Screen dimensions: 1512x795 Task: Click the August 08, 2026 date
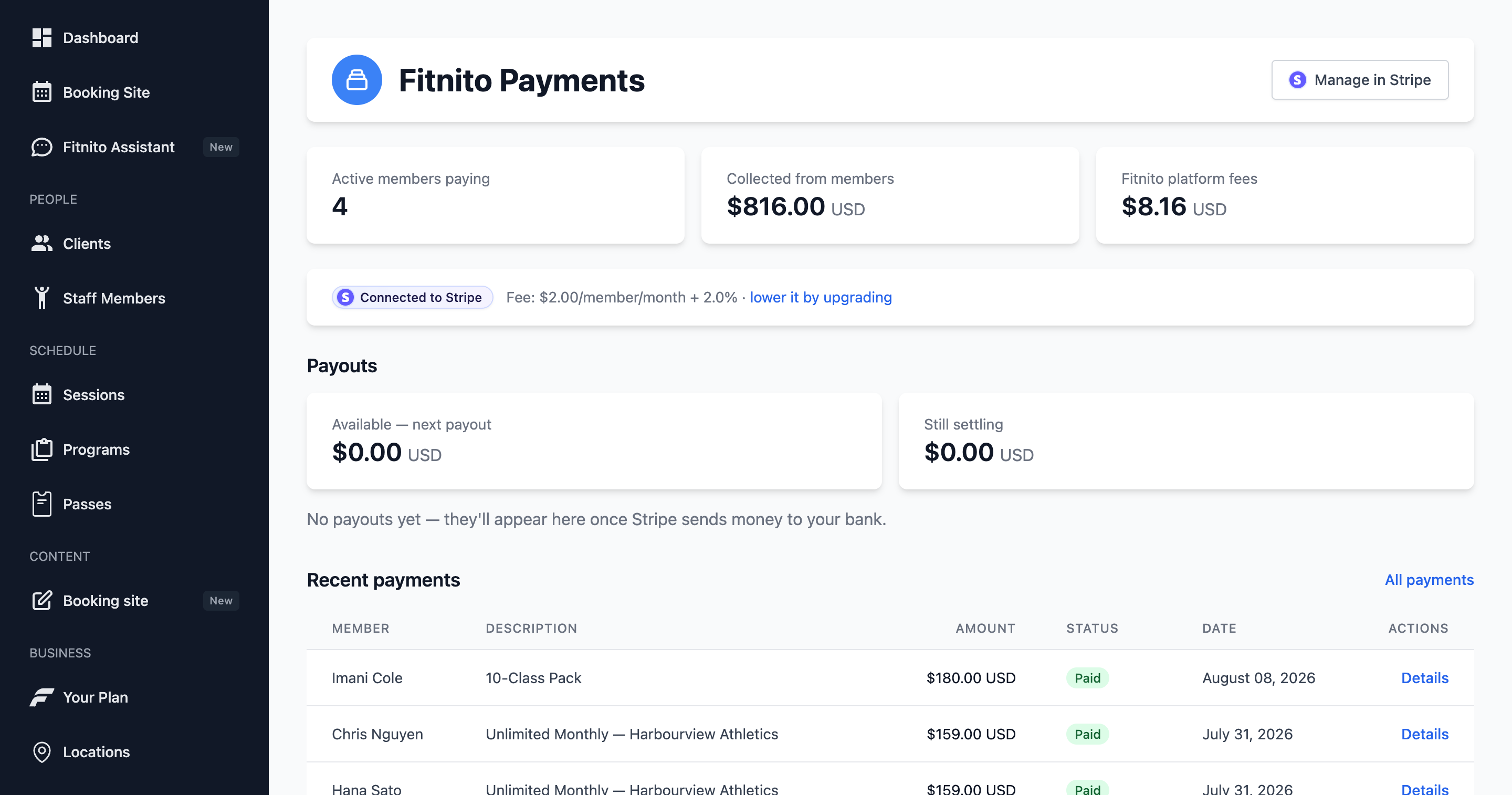pos(1258,678)
